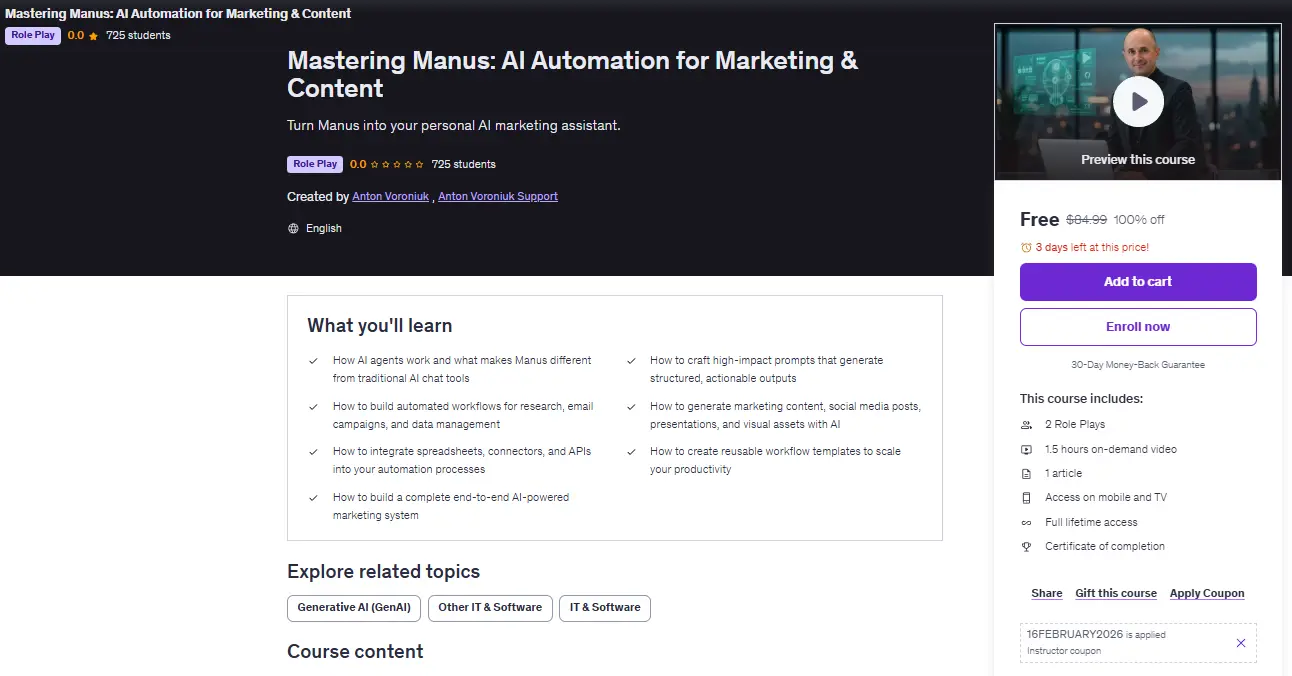Click the '1 article' text

(1063, 473)
